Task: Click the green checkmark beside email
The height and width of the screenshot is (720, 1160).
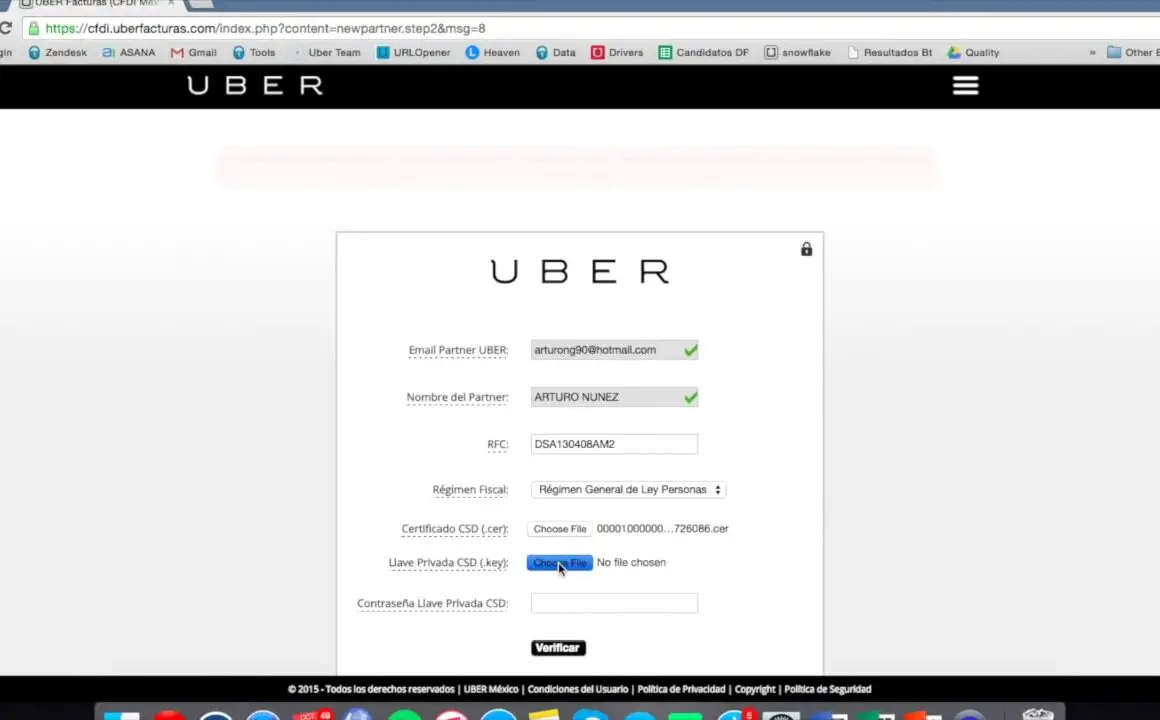Action: coord(690,350)
